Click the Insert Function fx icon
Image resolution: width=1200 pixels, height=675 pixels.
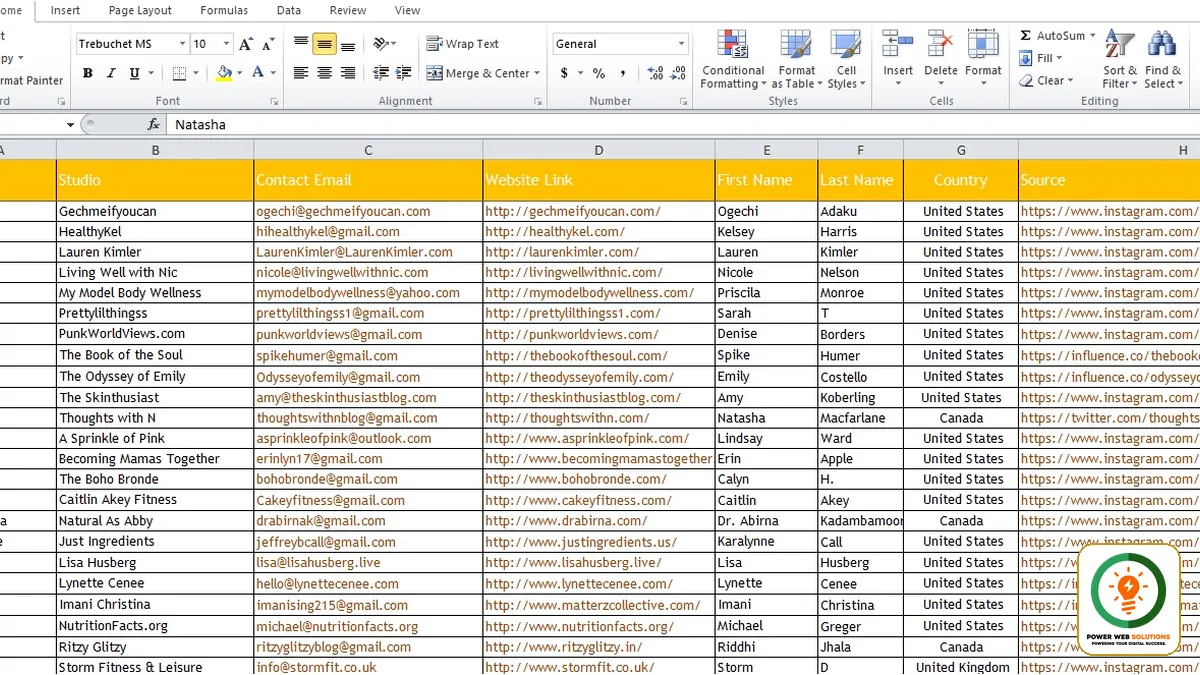click(x=153, y=125)
